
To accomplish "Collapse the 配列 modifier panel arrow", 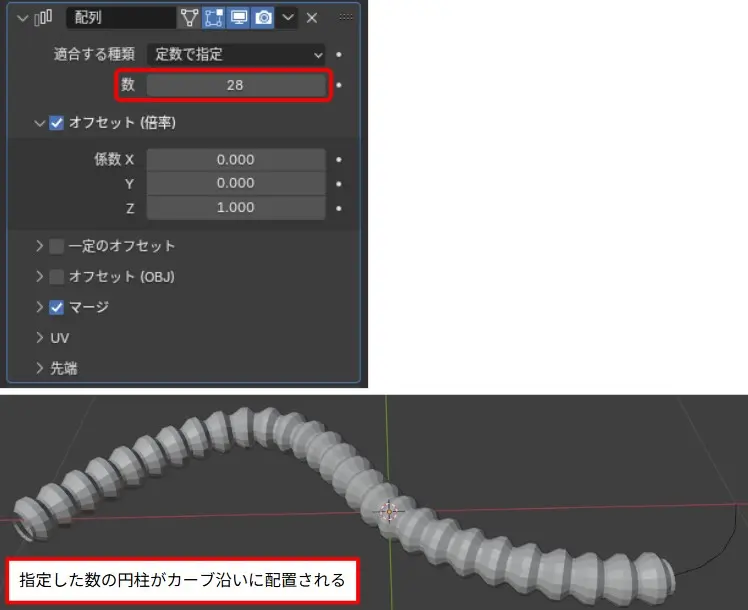I will [22, 18].
